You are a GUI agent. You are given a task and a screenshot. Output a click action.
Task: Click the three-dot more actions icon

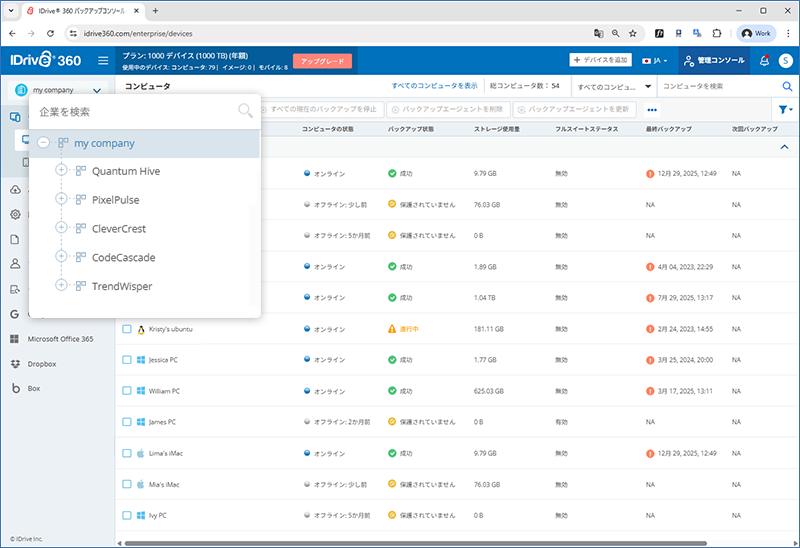[652, 109]
